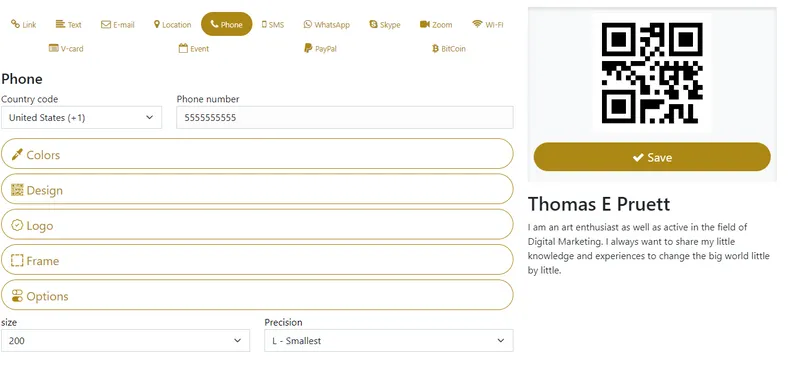Select the BitCoin icon option
The width and height of the screenshot is (800, 389).
tap(435, 48)
